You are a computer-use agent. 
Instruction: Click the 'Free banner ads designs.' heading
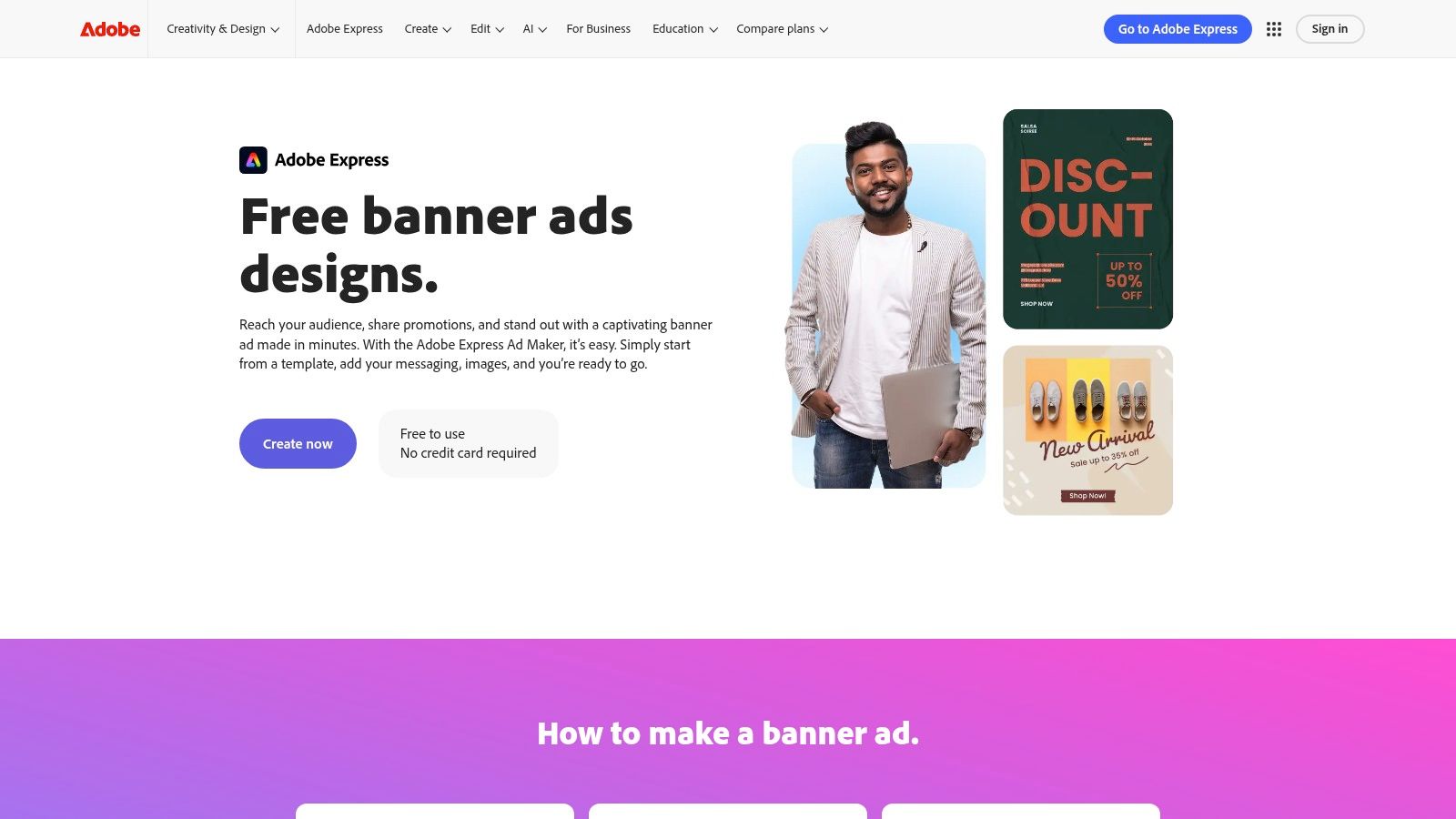437,246
